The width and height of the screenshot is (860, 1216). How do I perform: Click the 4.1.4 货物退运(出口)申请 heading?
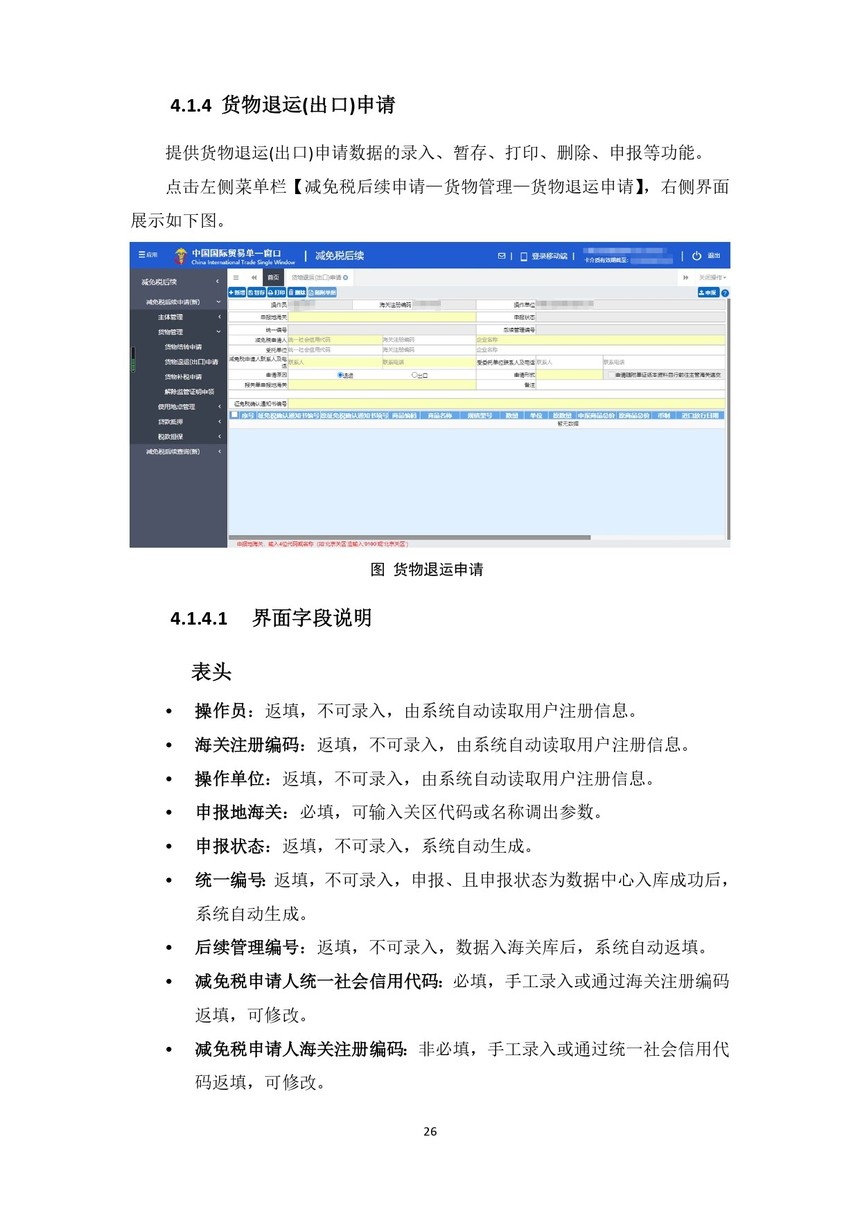click(x=283, y=105)
